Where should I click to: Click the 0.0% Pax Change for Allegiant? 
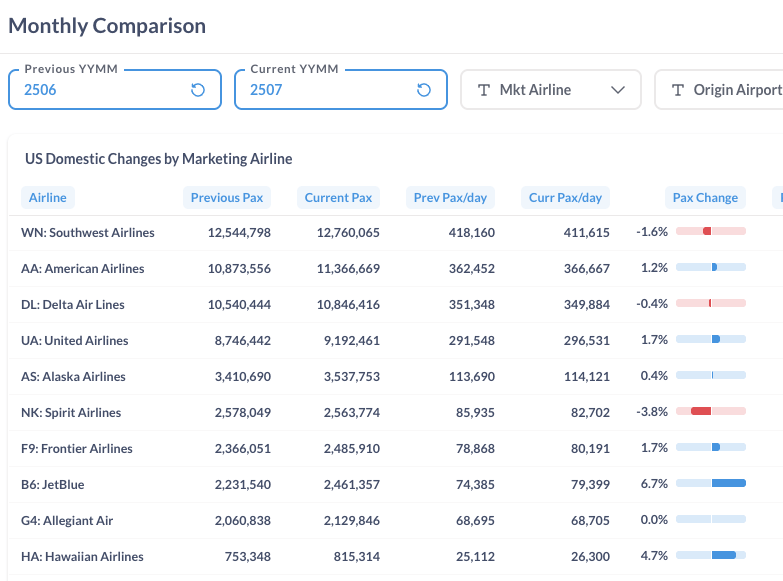(654, 519)
